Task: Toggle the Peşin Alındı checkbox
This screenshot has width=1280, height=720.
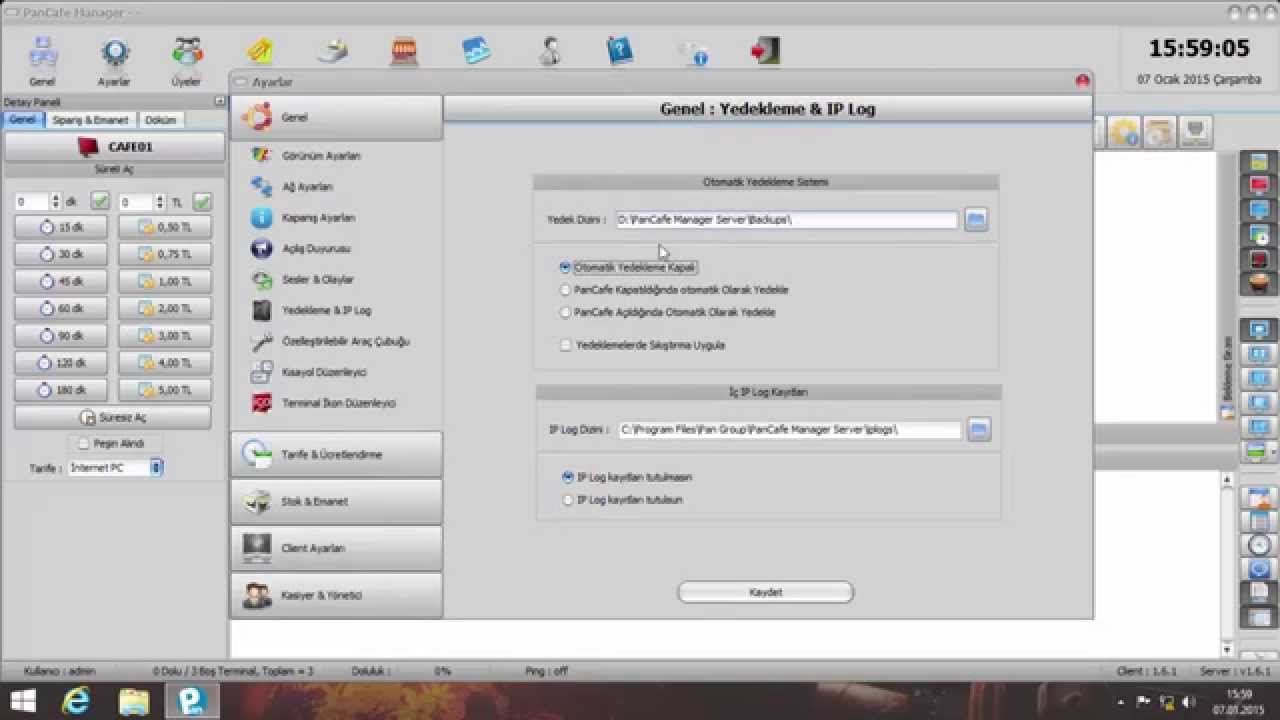Action: coord(84,443)
